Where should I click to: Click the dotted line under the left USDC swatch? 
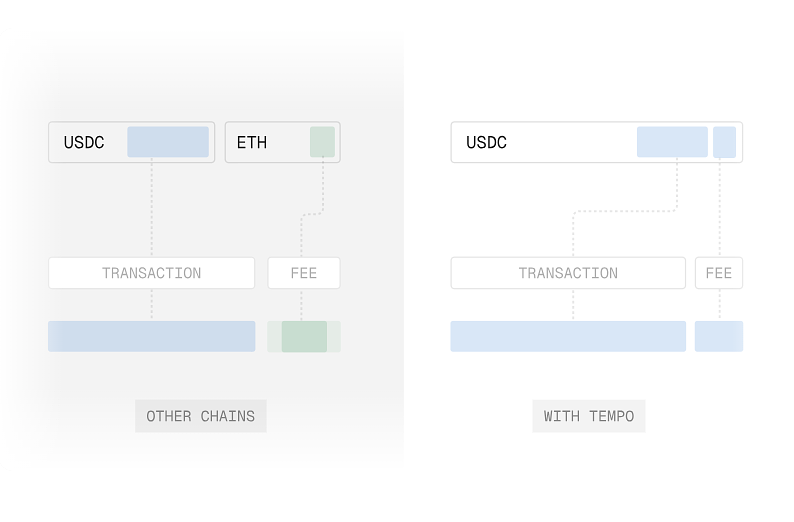152,210
